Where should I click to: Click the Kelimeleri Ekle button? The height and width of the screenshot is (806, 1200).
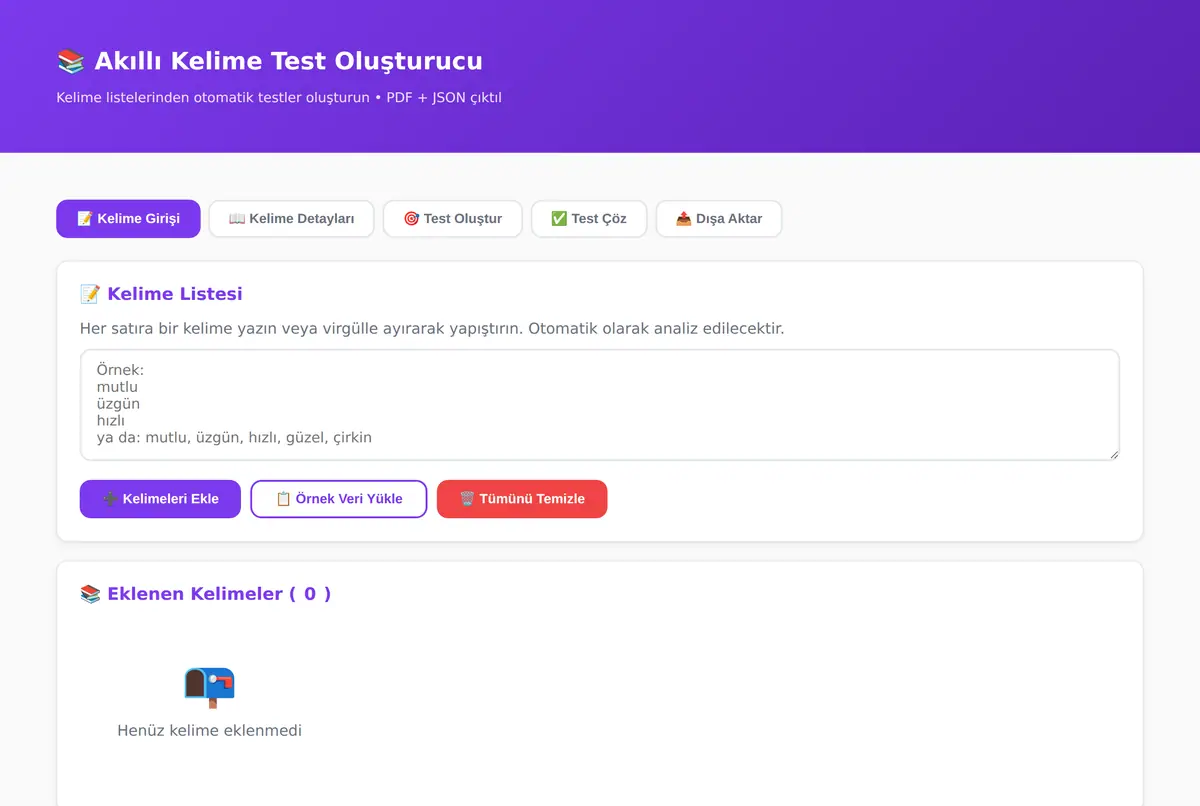click(x=160, y=499)
